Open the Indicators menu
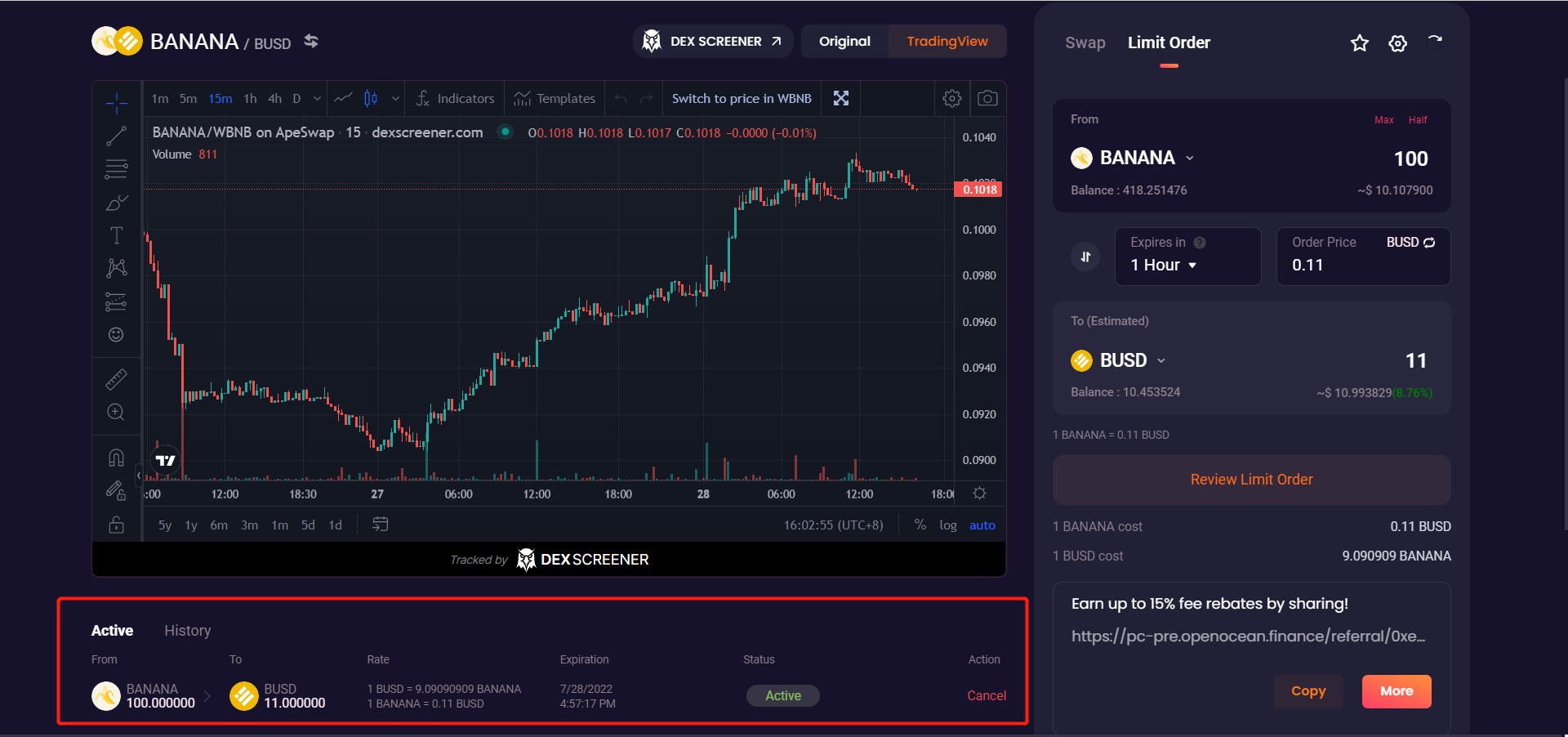 [456, 99]
